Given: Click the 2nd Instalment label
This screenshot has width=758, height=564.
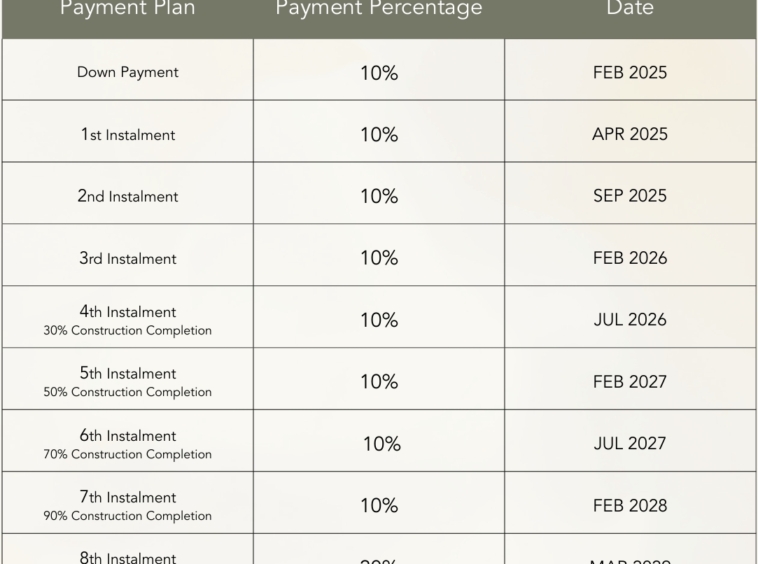Looking at the screenshot, I should [x=127, y=197].
